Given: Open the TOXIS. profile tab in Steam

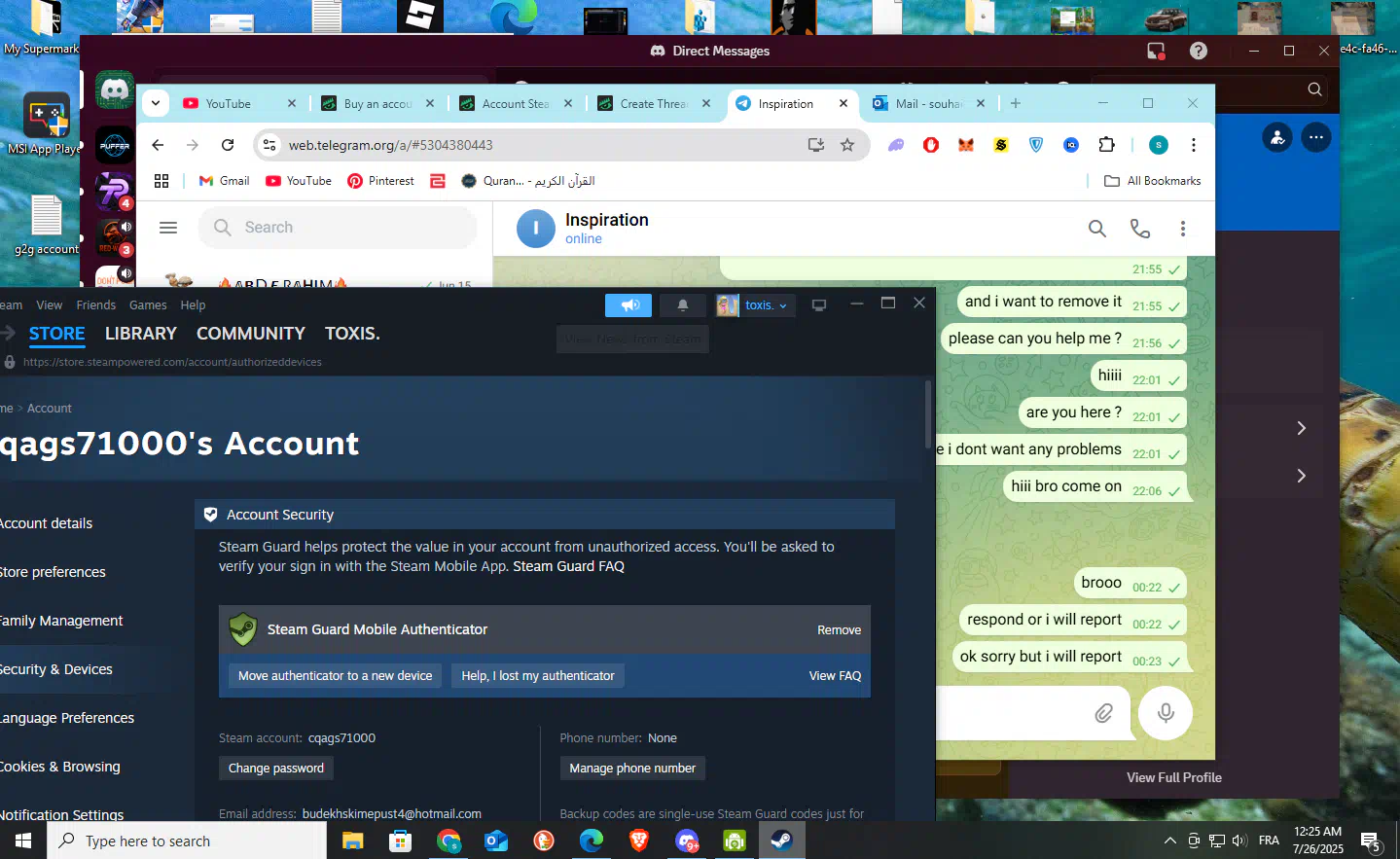Looking at the screenshot, I should click(352, 334).
